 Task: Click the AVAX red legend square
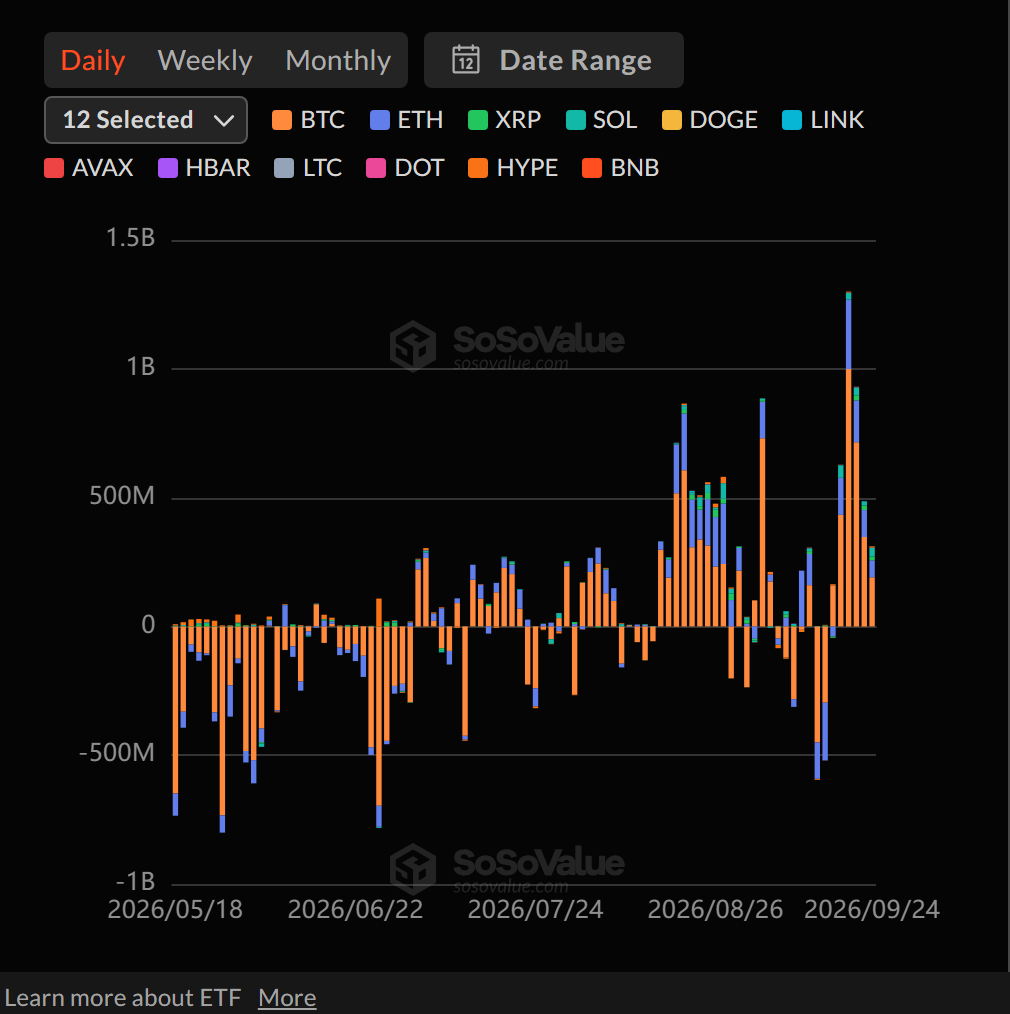(x=54, y=168)
